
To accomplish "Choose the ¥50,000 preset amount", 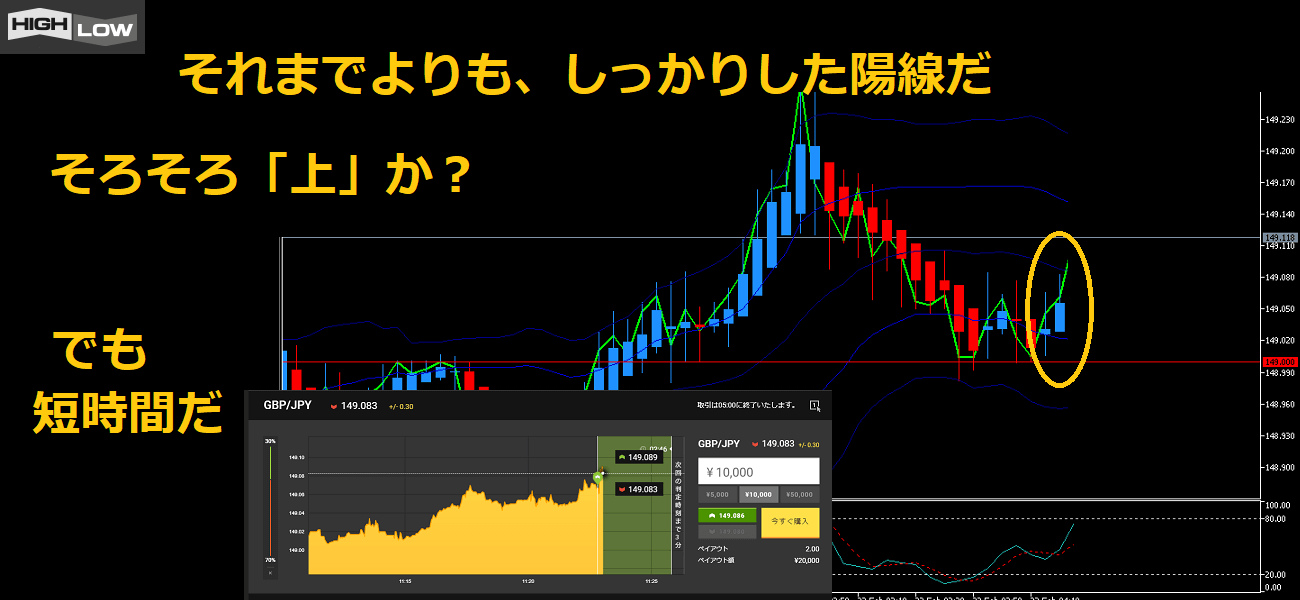I will [x=799, y=494].
